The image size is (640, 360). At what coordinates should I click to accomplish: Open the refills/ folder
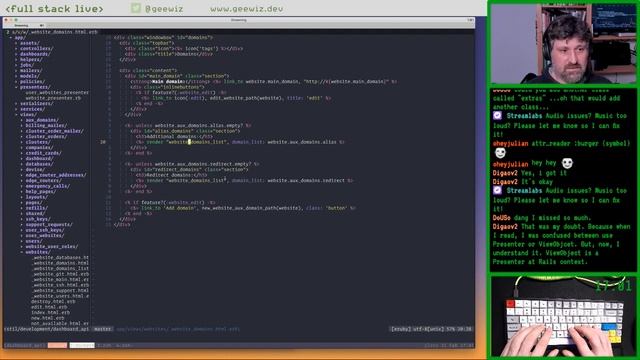point(37,208)
